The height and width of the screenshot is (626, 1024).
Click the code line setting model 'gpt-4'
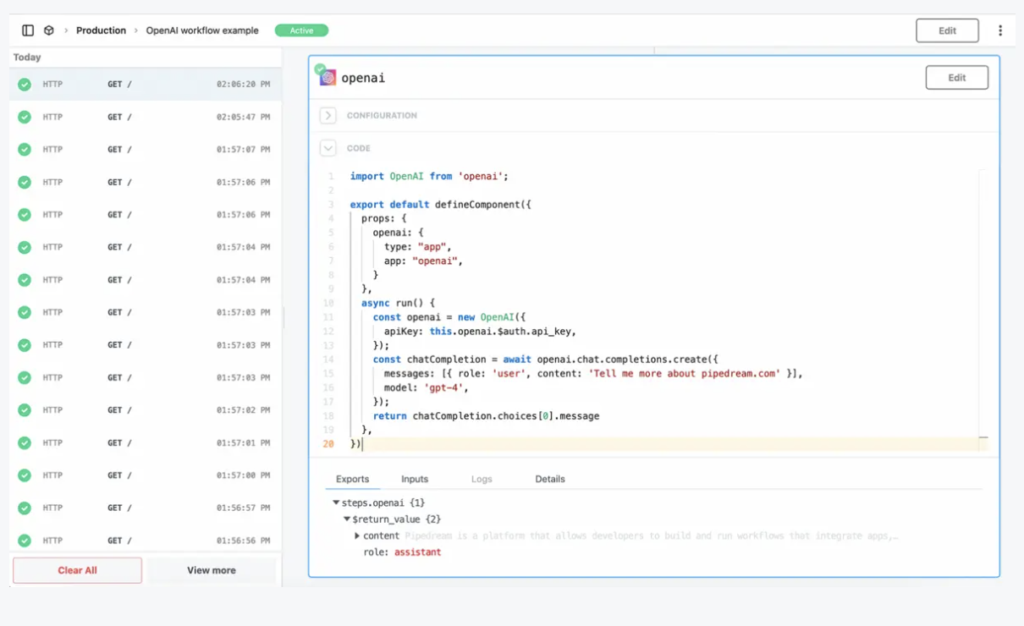pos(426,388)
